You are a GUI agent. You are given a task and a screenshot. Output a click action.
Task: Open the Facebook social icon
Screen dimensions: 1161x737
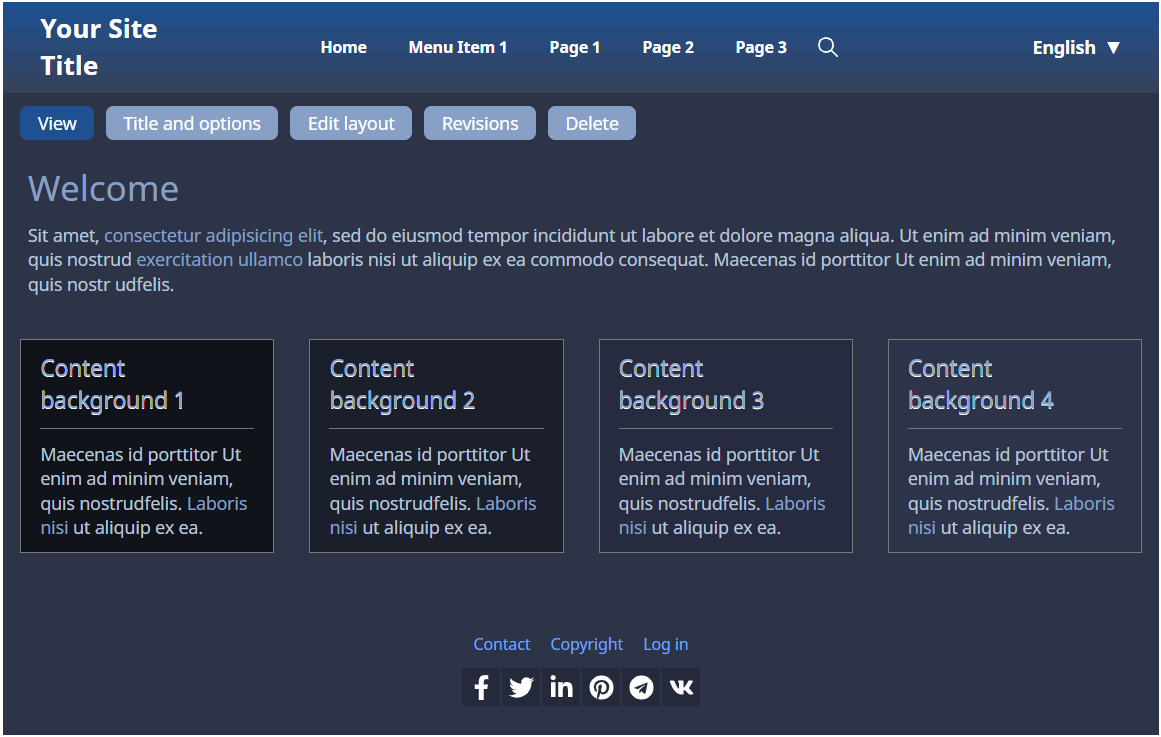[481, 687]
